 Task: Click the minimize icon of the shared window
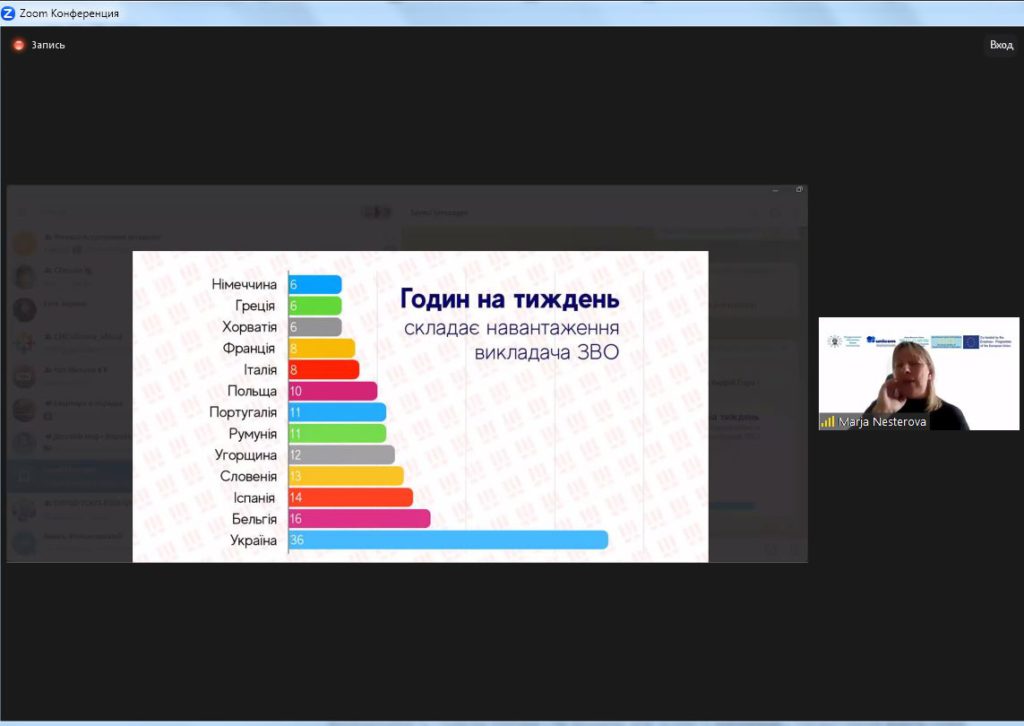pyautogui.click(x=773, y=190)
